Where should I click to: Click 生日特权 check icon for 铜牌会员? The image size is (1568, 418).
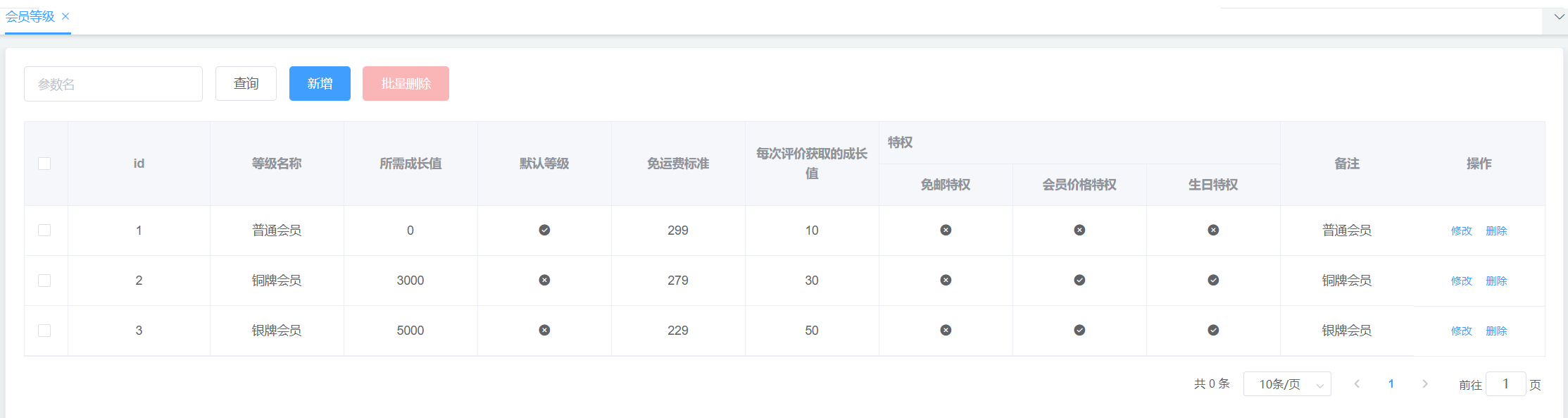[x=1213, y=281]
